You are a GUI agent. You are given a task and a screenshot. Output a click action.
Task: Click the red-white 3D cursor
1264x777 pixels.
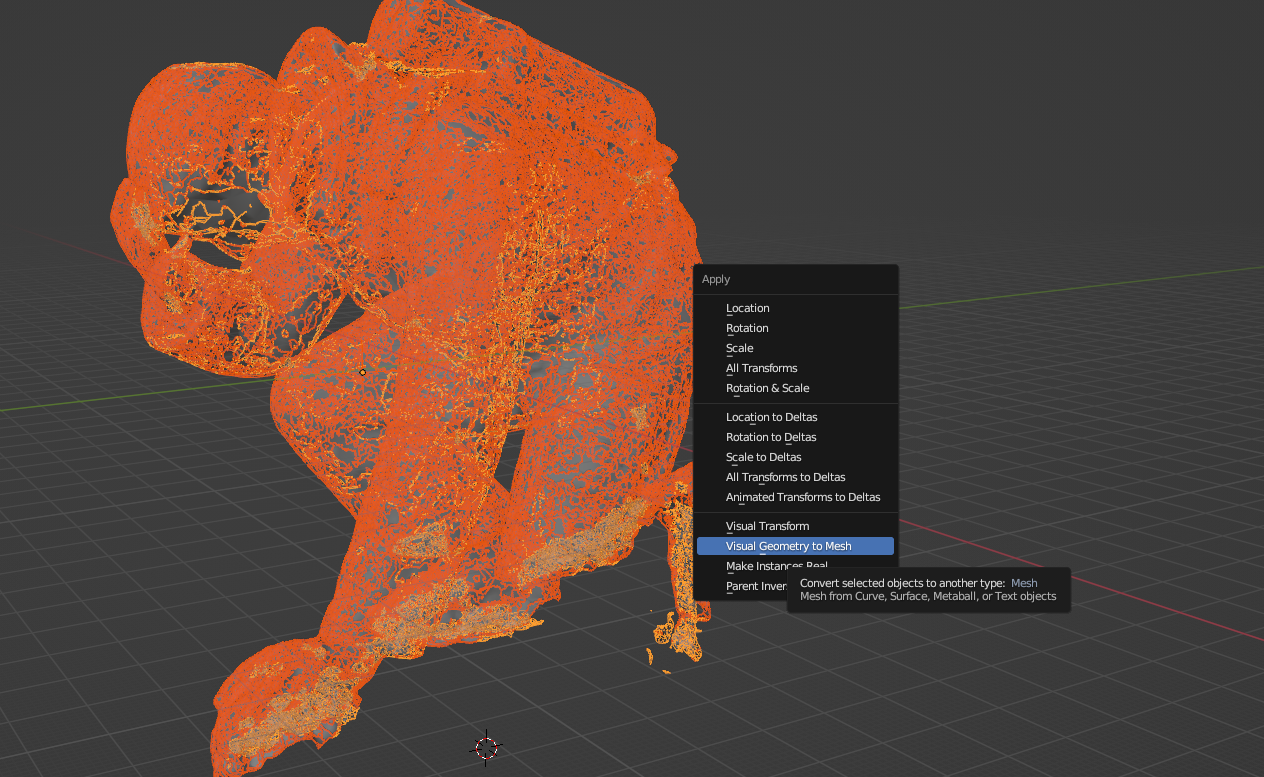486,747
